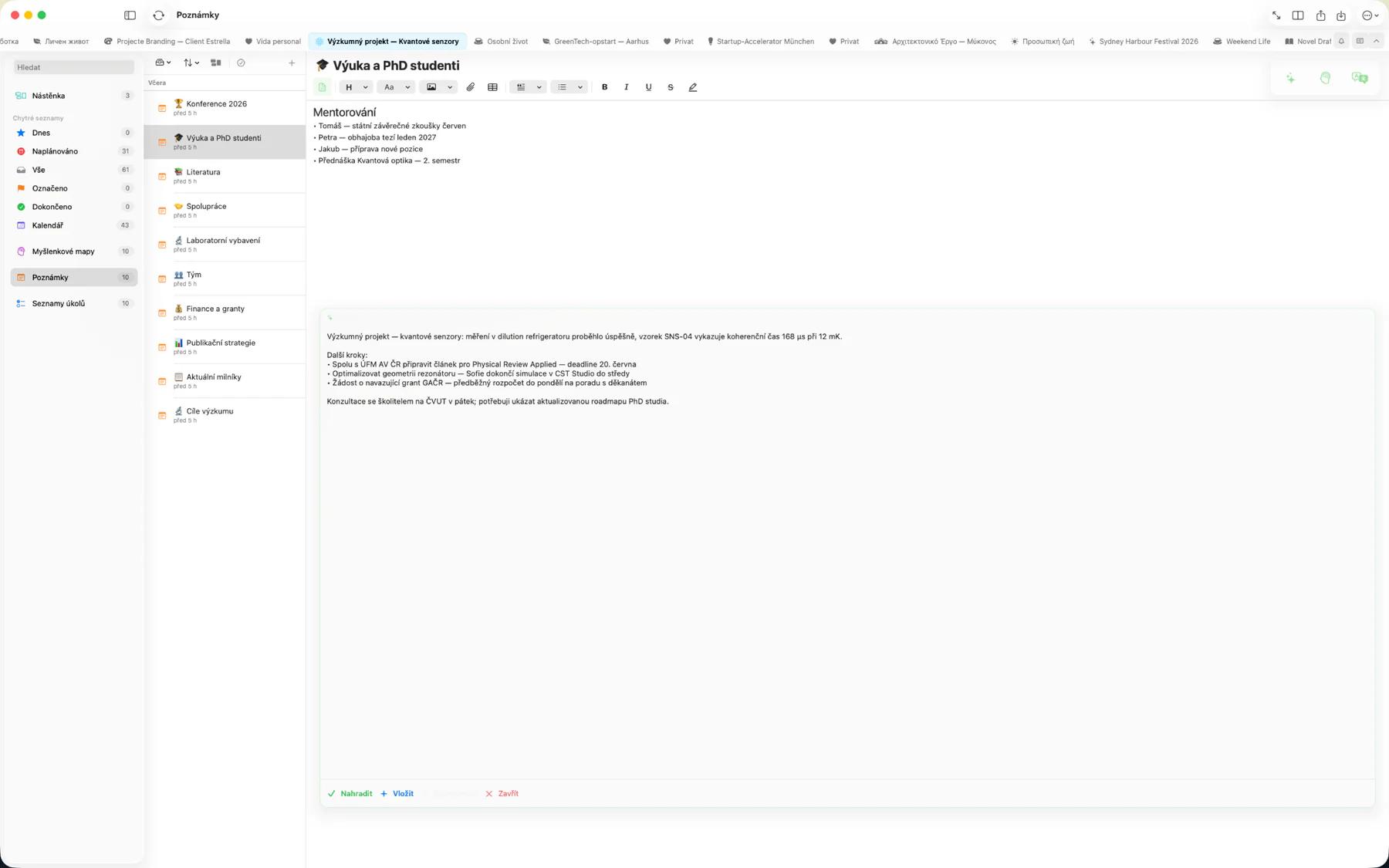Open the text alignment dropdown

(529, 87)
